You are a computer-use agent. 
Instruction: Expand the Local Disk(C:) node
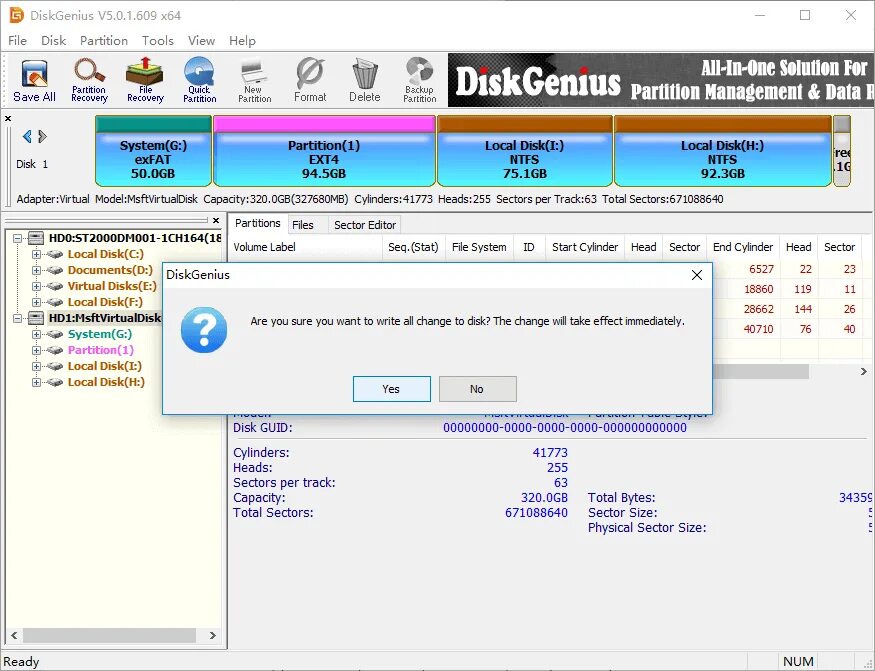pyautogui.click(x=36, y=253)
